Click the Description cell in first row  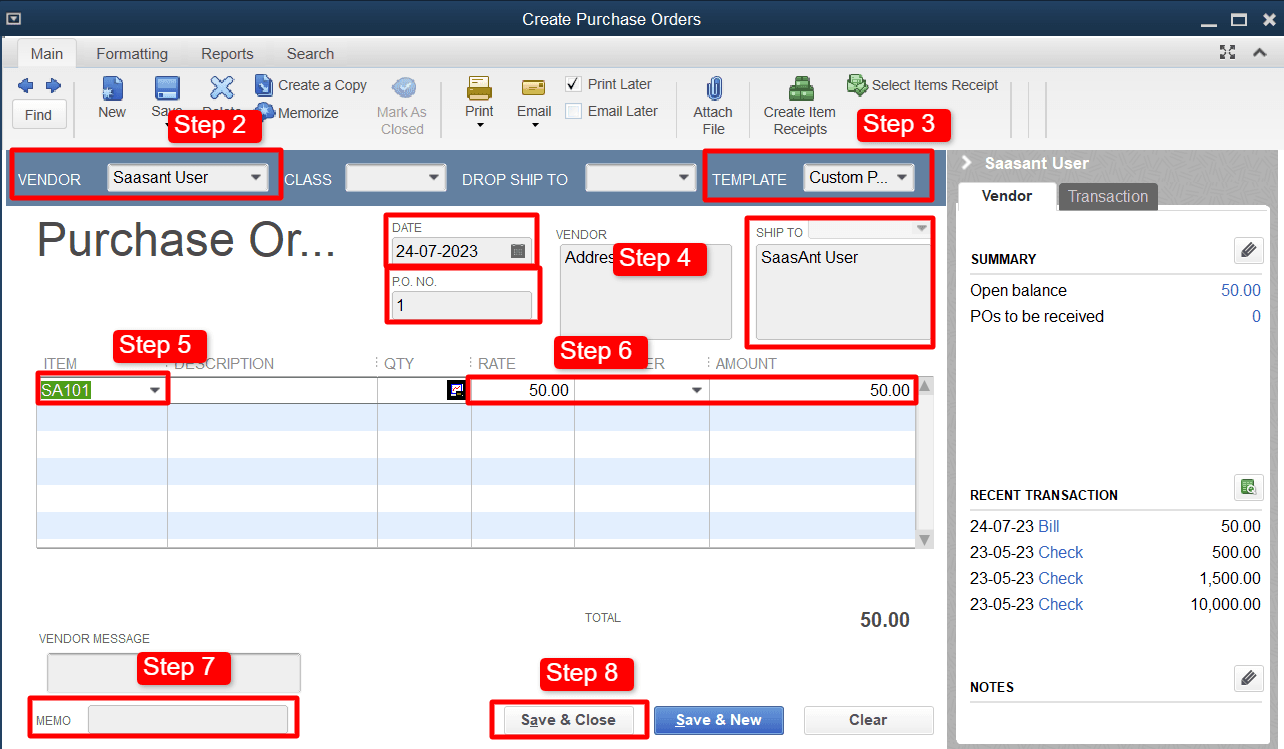click(x=272, y=390)
